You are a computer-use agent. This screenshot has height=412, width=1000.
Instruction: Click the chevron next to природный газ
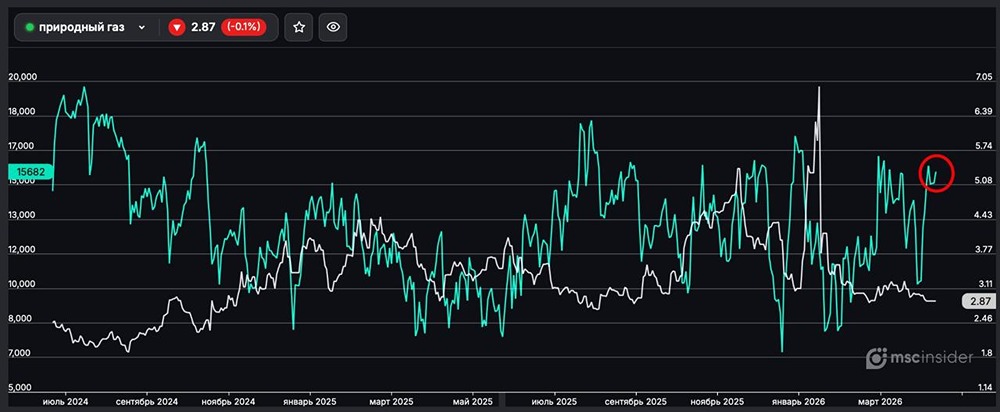pyautogui.click(x=142, y=28)
